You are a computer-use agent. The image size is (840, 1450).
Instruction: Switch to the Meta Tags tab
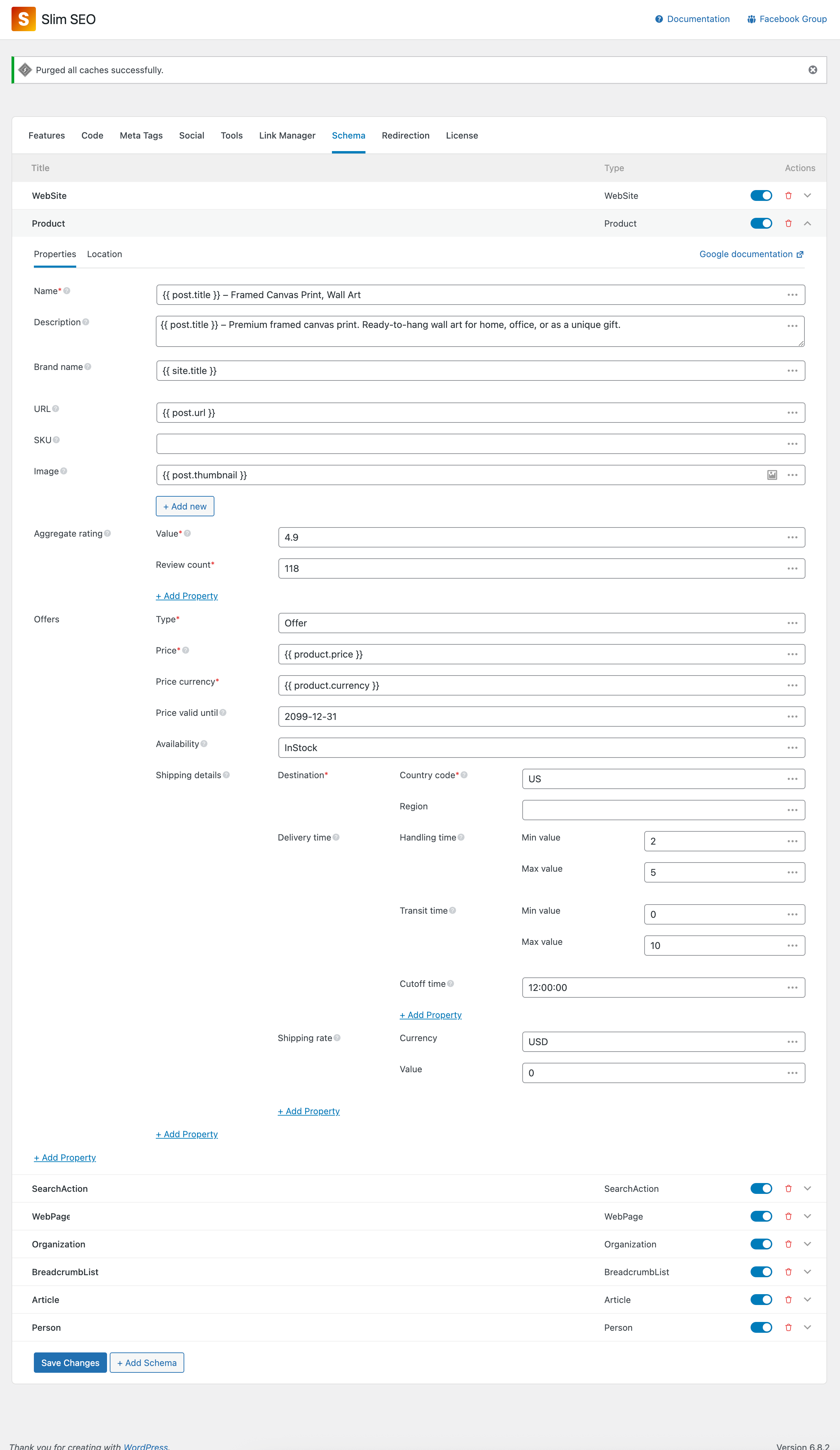pos(141,136)
